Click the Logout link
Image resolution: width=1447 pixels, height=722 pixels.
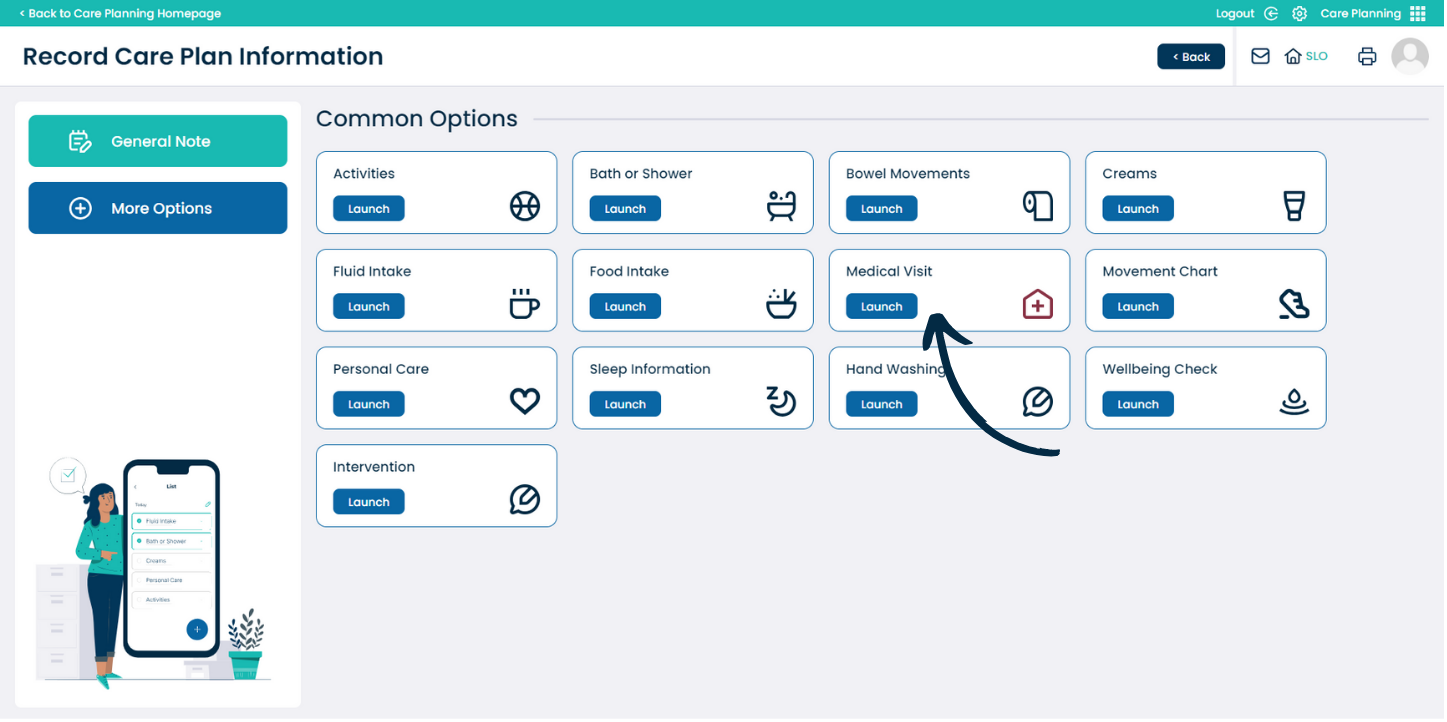1235,13
